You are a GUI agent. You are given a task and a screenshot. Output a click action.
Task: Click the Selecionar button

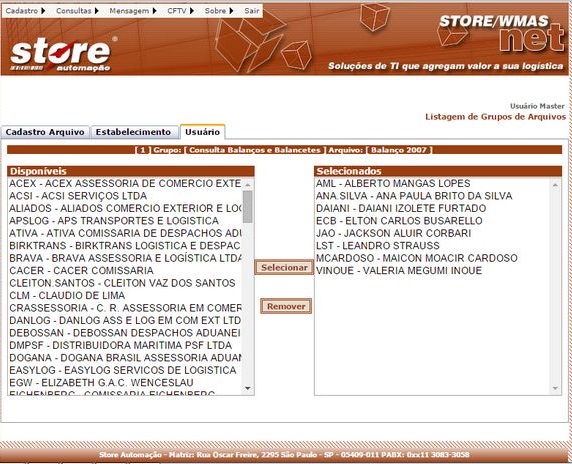pos(284,267)
